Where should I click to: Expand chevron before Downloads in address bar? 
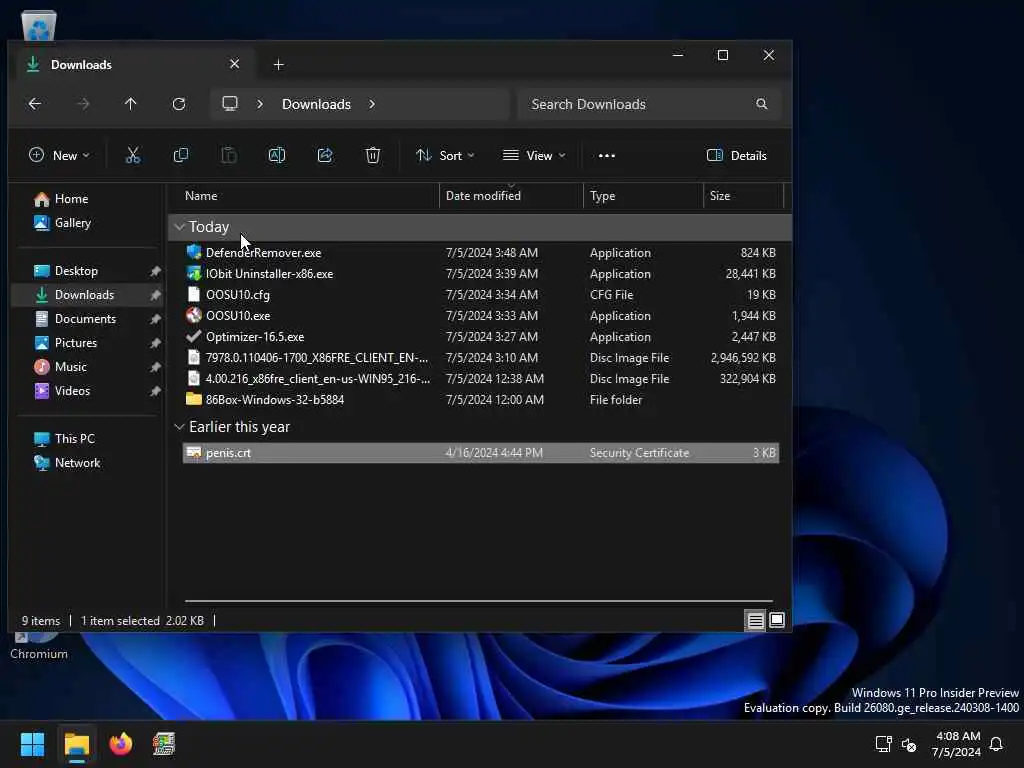(260, 104)
